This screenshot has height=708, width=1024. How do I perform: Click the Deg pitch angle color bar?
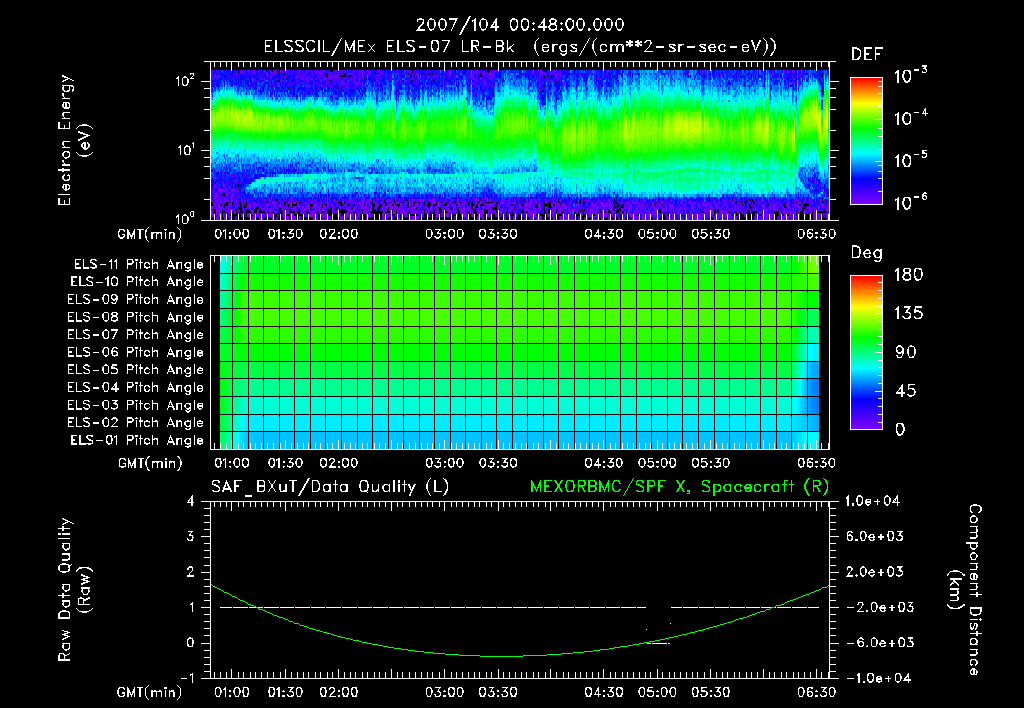[866, 352]
